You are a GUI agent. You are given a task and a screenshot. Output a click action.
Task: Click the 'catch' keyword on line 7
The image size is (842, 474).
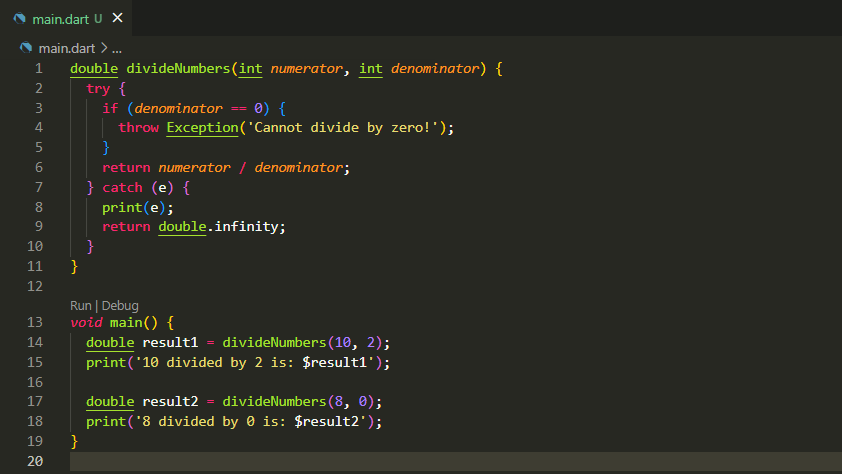point(122,187)
